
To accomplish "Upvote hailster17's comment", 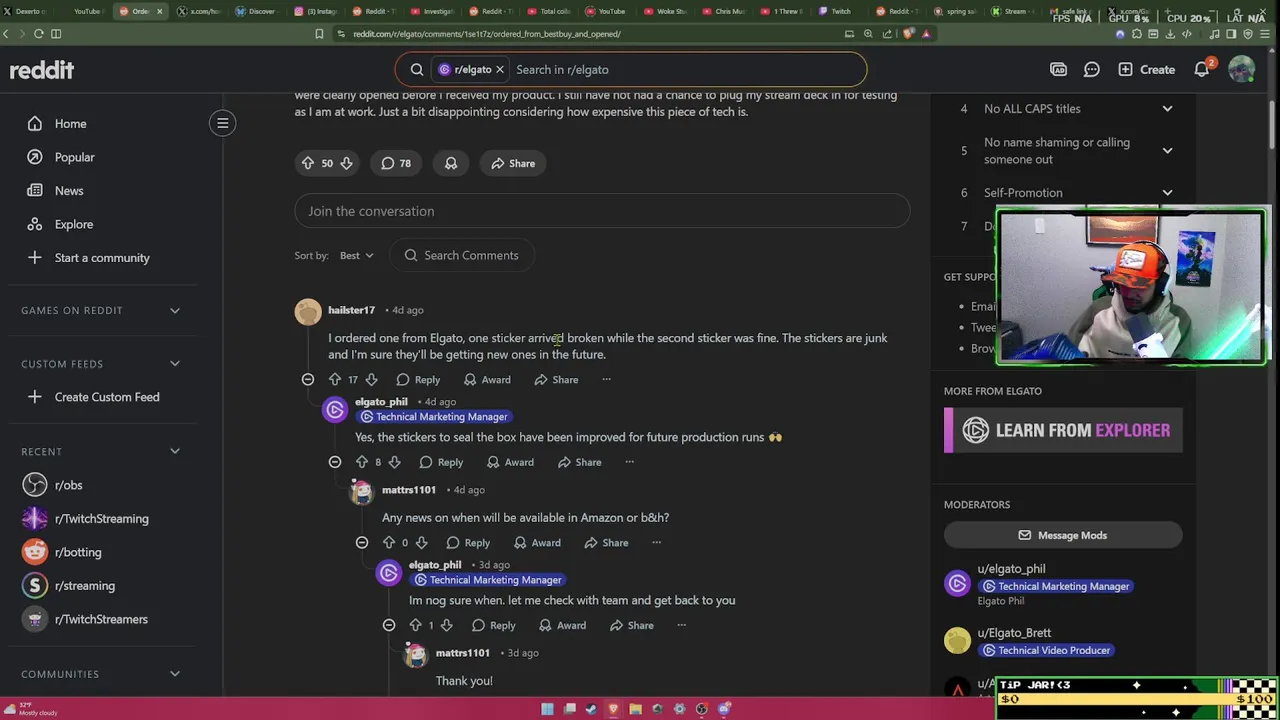I will (x=335, y=380).
